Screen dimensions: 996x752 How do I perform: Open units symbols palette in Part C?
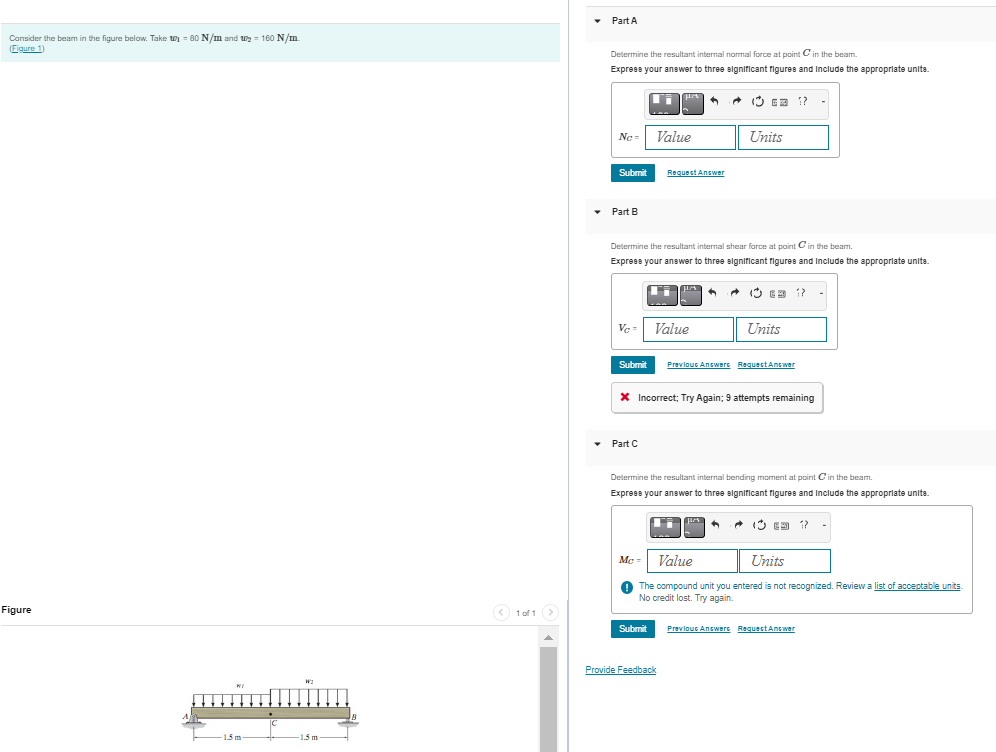coord(694,527)
